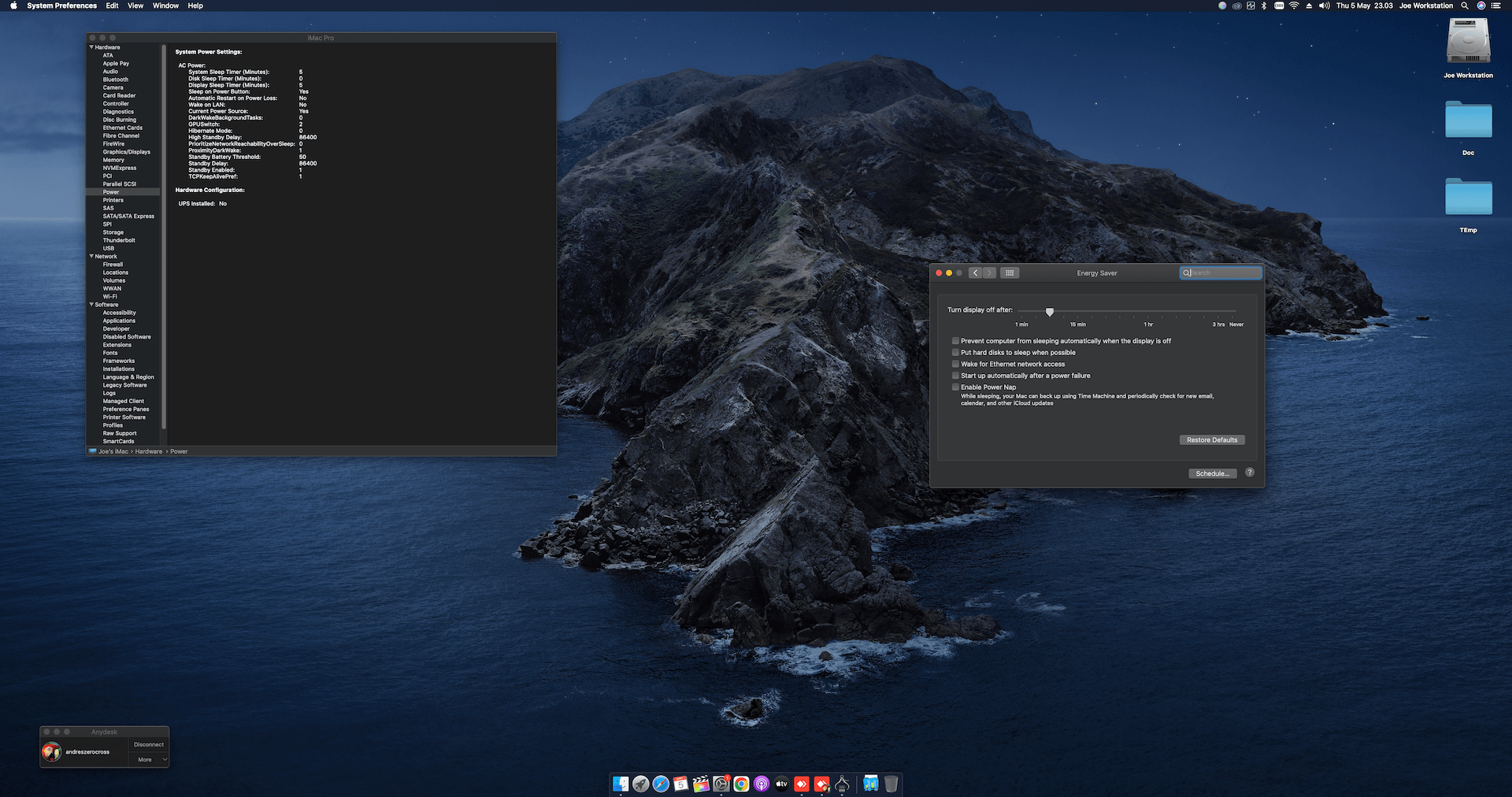The height and width of the screenshot is (797, 1512).
Task: Check Put hard disks to sleep
Action: pos(955,353)
